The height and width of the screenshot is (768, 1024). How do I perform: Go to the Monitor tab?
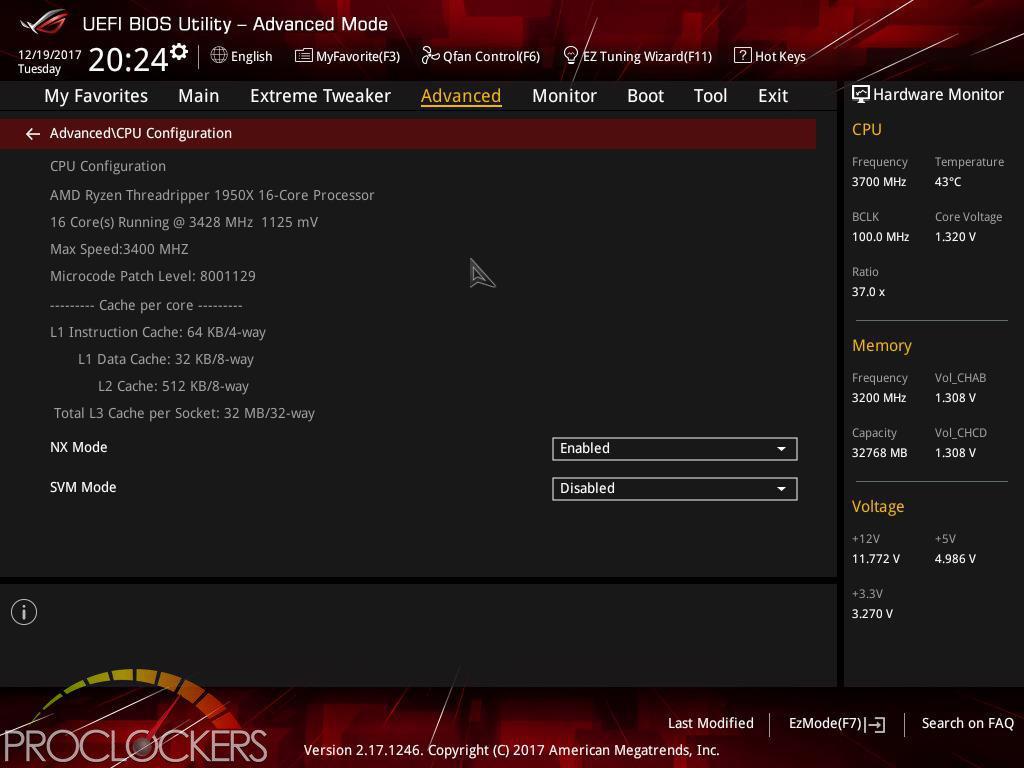pos(564,96)
